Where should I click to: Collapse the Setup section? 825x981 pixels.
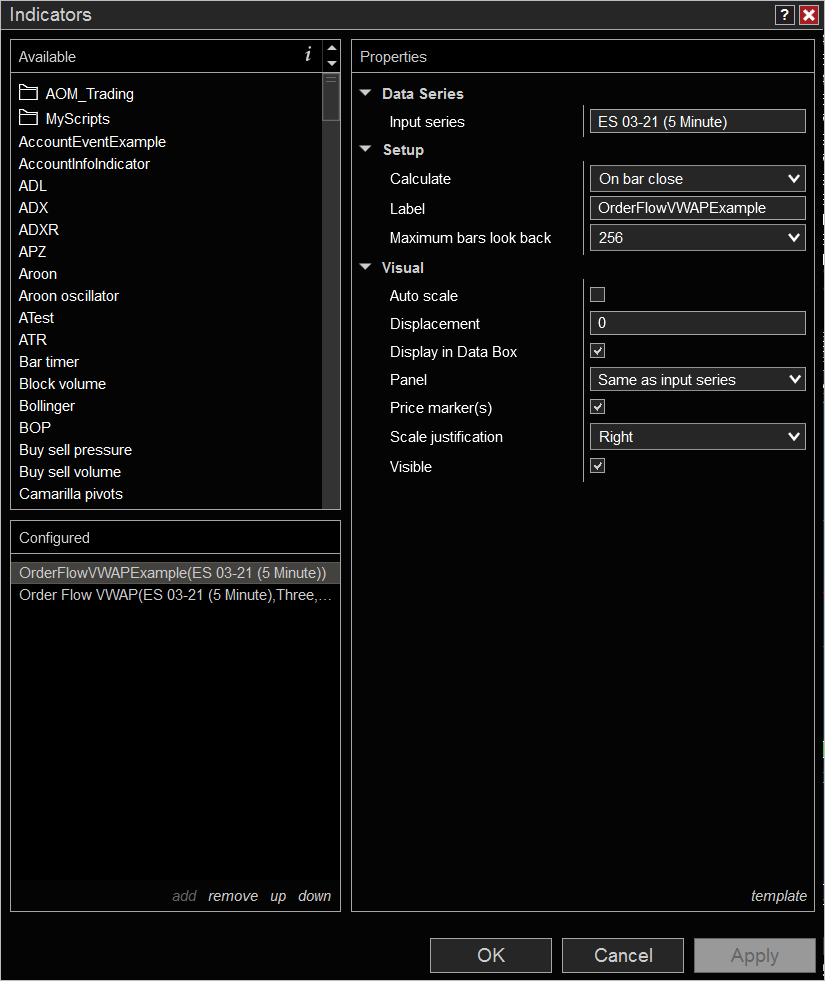tap(366, 150)
